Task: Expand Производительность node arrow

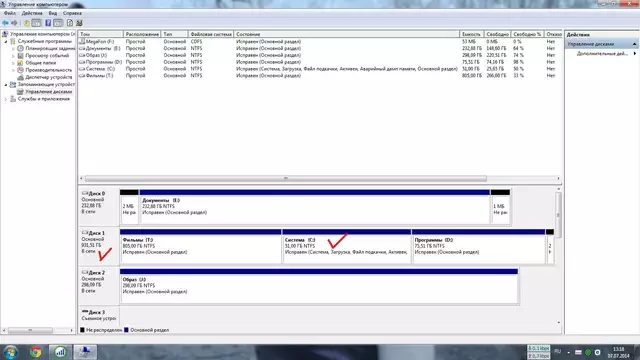Action: [13, 70]
